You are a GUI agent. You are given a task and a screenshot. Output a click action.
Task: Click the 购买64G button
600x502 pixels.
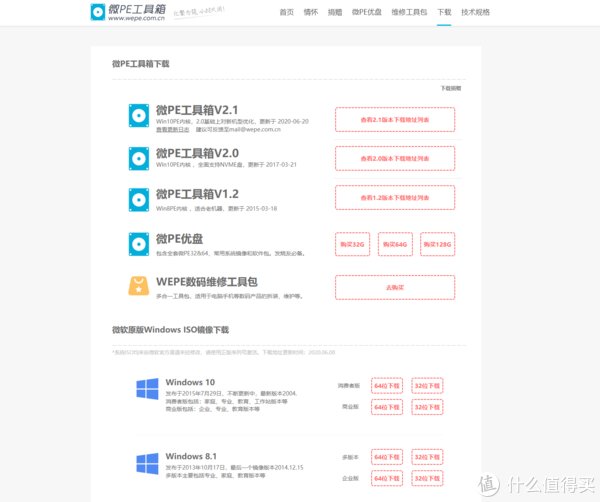[x=395, y=244]
